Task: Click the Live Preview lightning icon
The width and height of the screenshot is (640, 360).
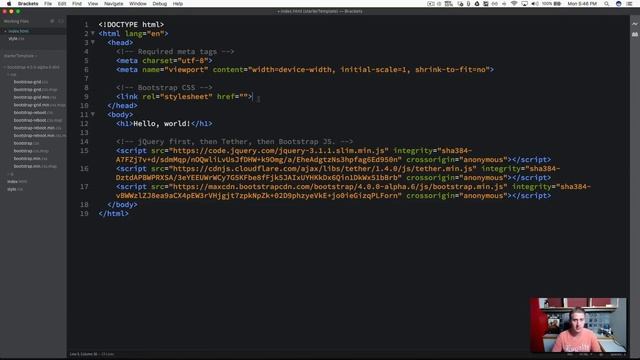Action: [635, 24]
